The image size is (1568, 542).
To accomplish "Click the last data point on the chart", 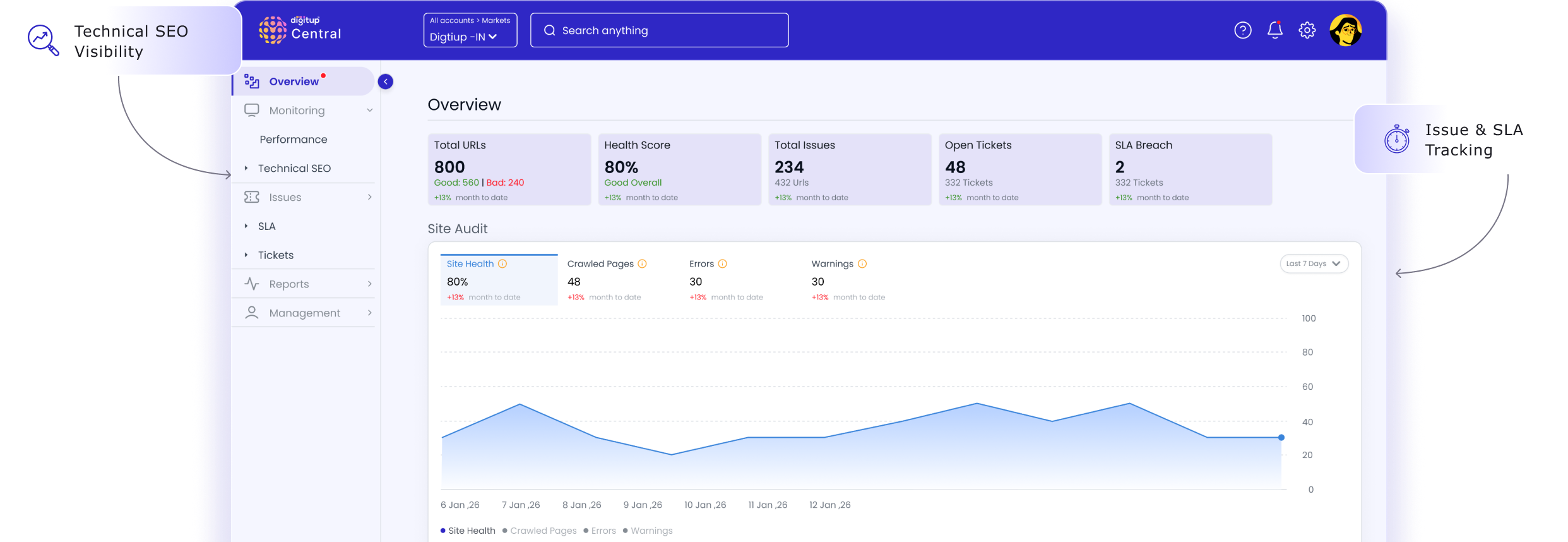I will tap(1281, 437).
